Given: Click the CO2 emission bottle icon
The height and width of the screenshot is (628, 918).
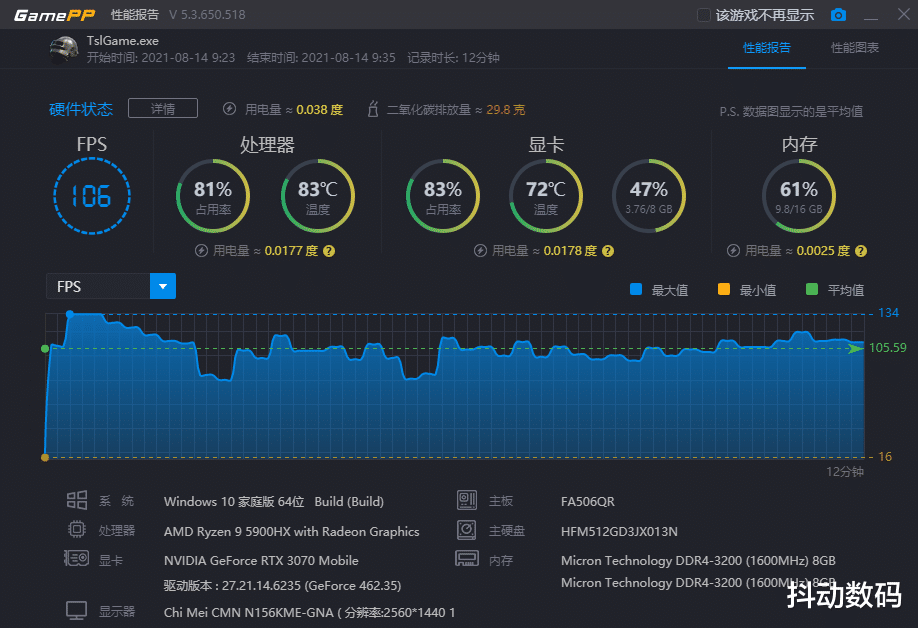Looking at the screenshot, I should point(373,109).
